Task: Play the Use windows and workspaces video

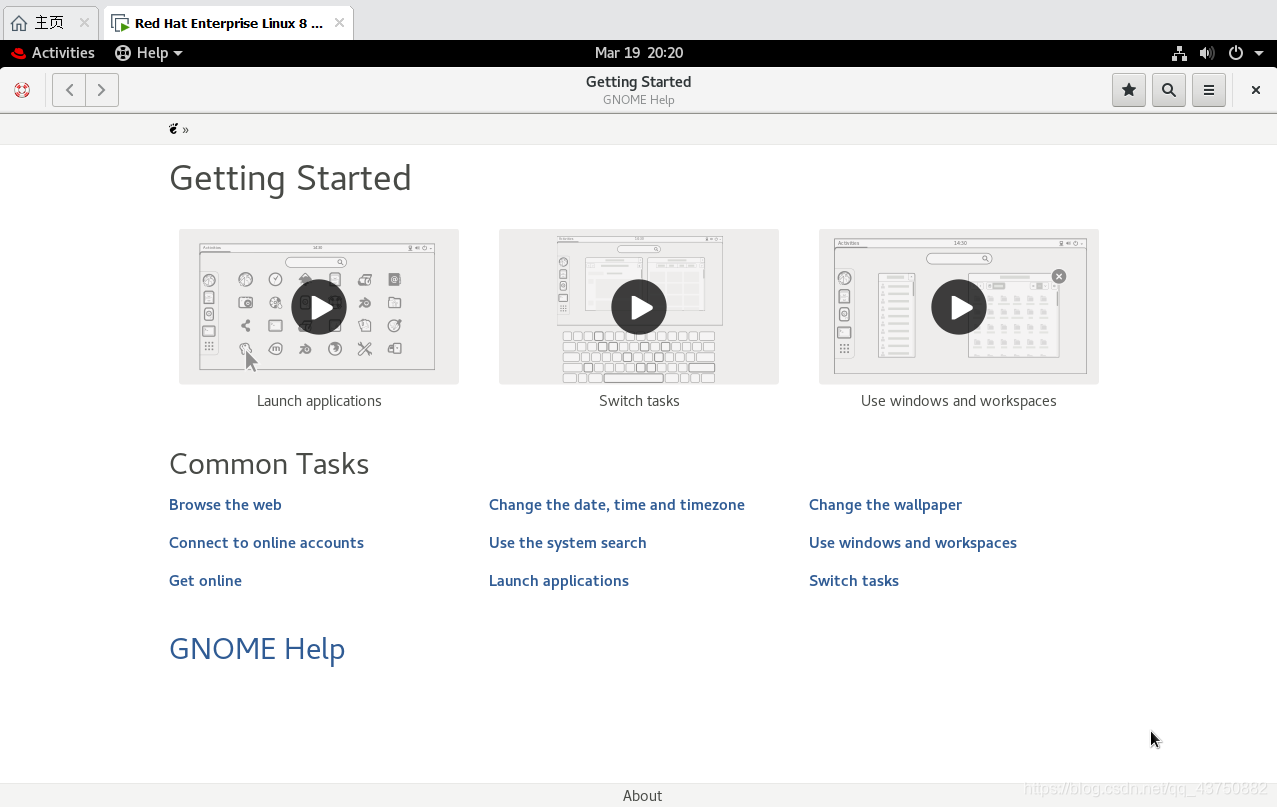Action: pos(959,307)
